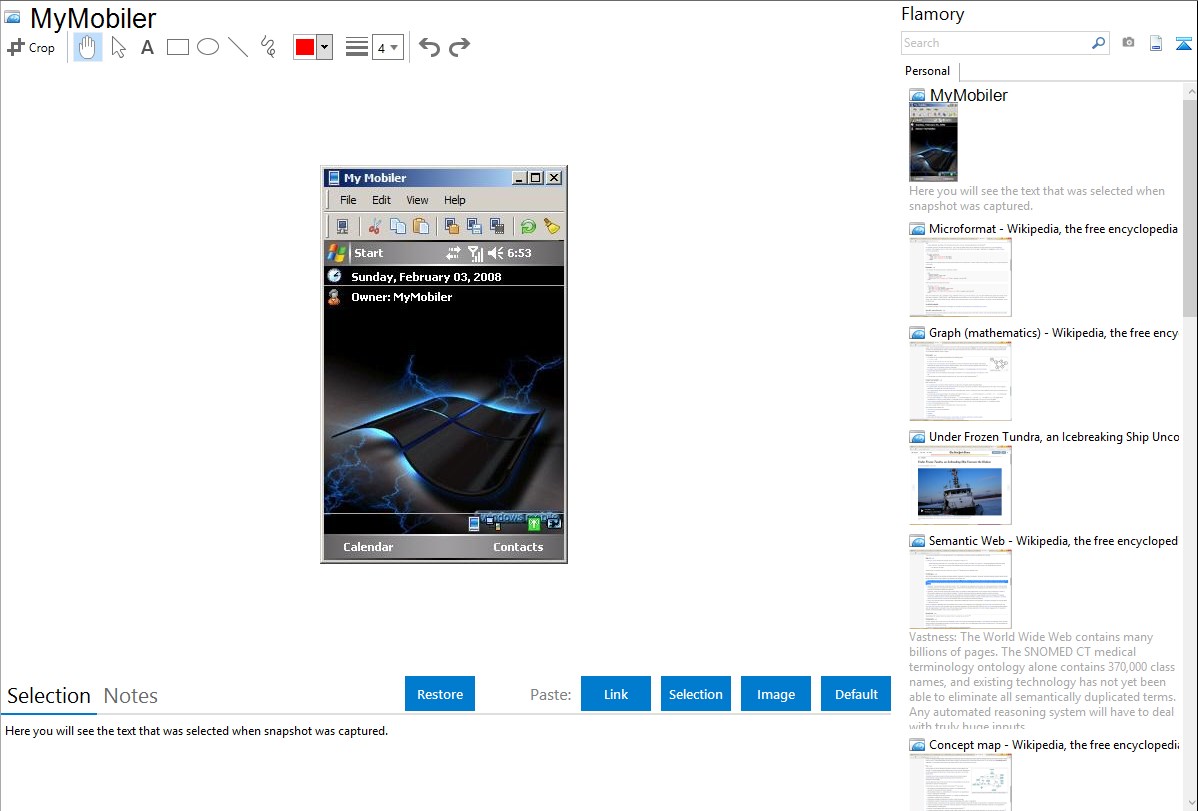This screenshot has height=811, width=1198.
Task: Open the File menu in My Mobiler
Action: [348, 200]
